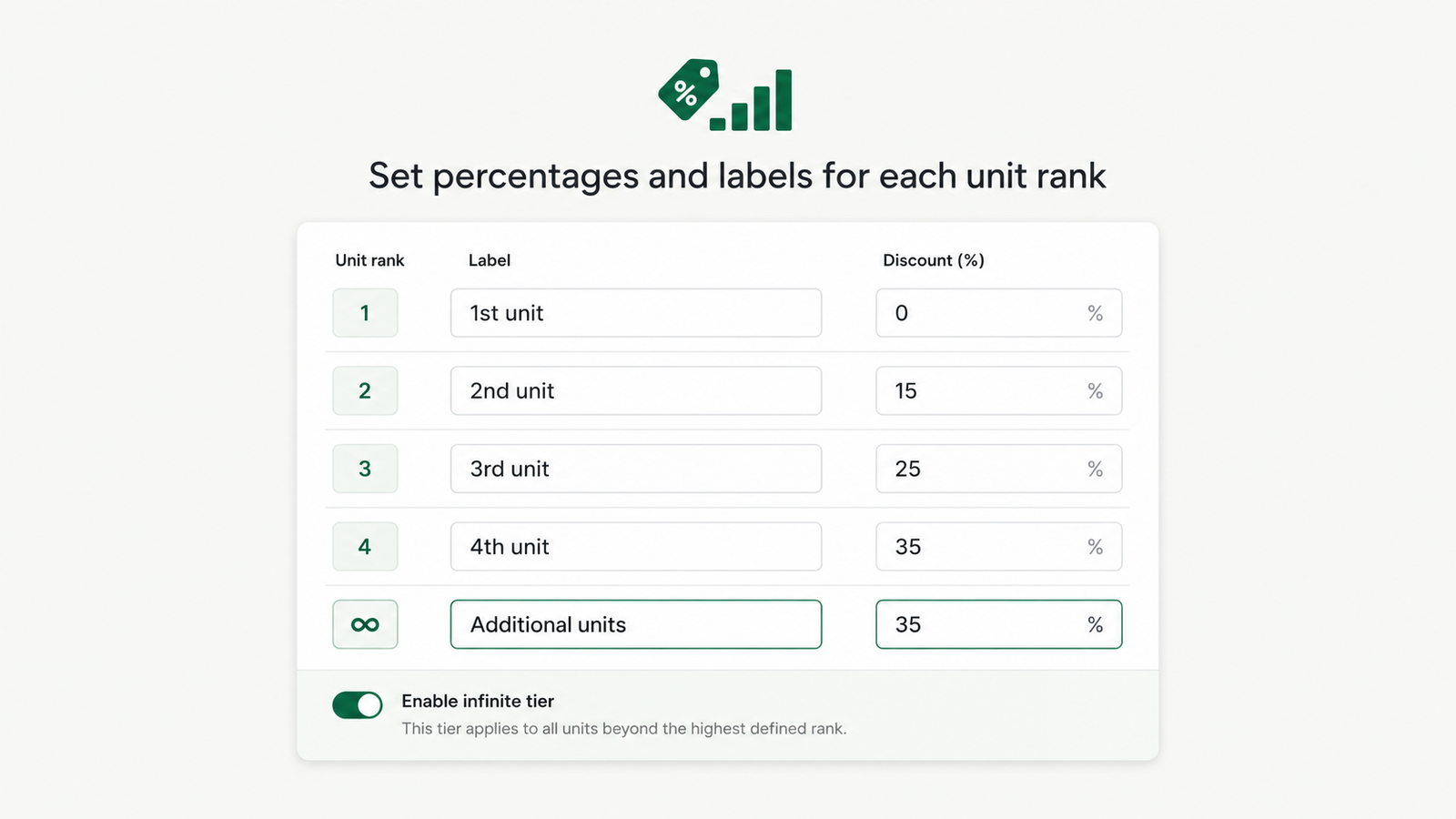The width and height of the screenshot is (1456, 819).
Task: Click the green bar chart icon
Action: click(751, 100)
